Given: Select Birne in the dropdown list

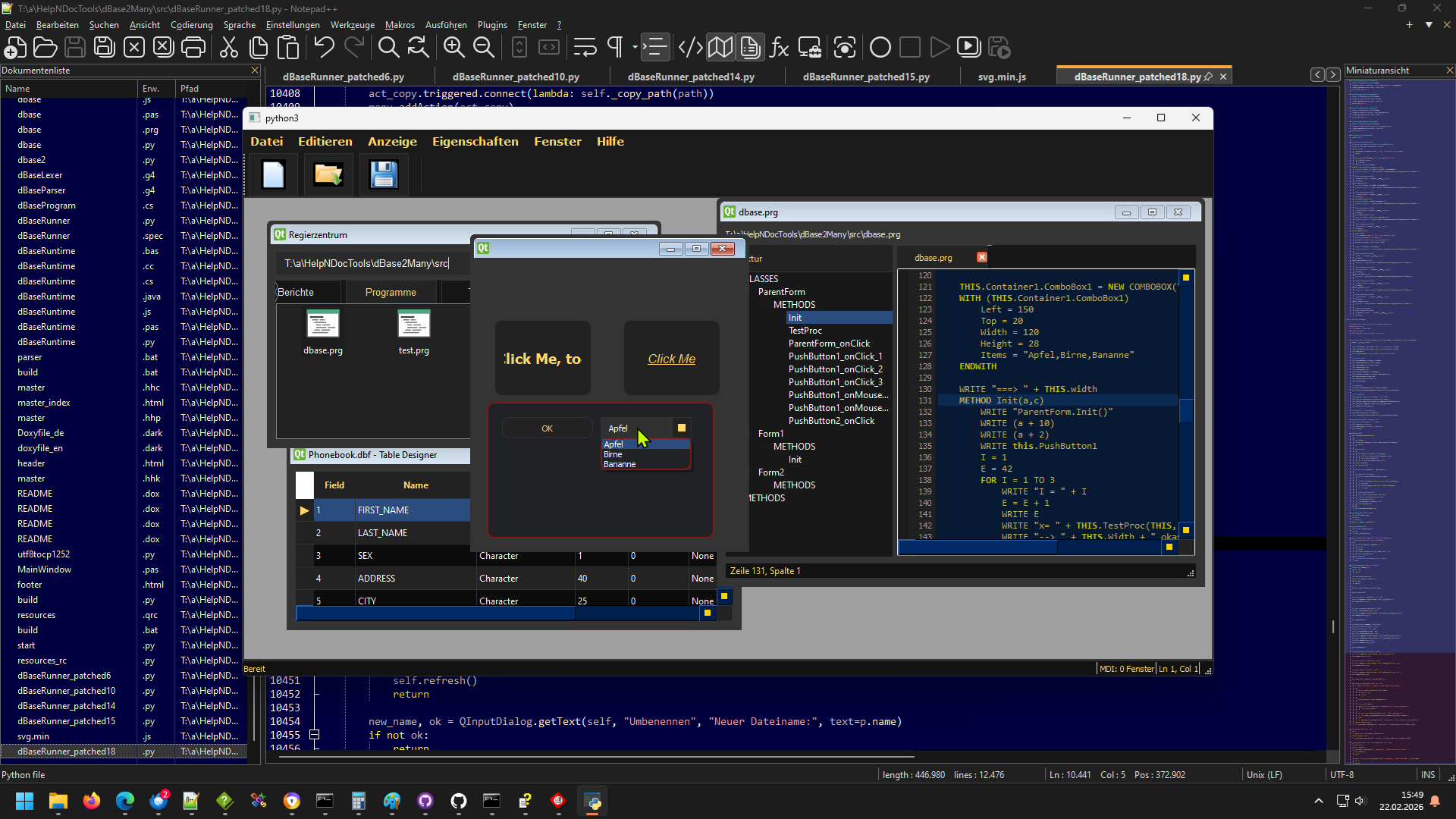Looking at the screenshot, I should (x=613, y=454).
